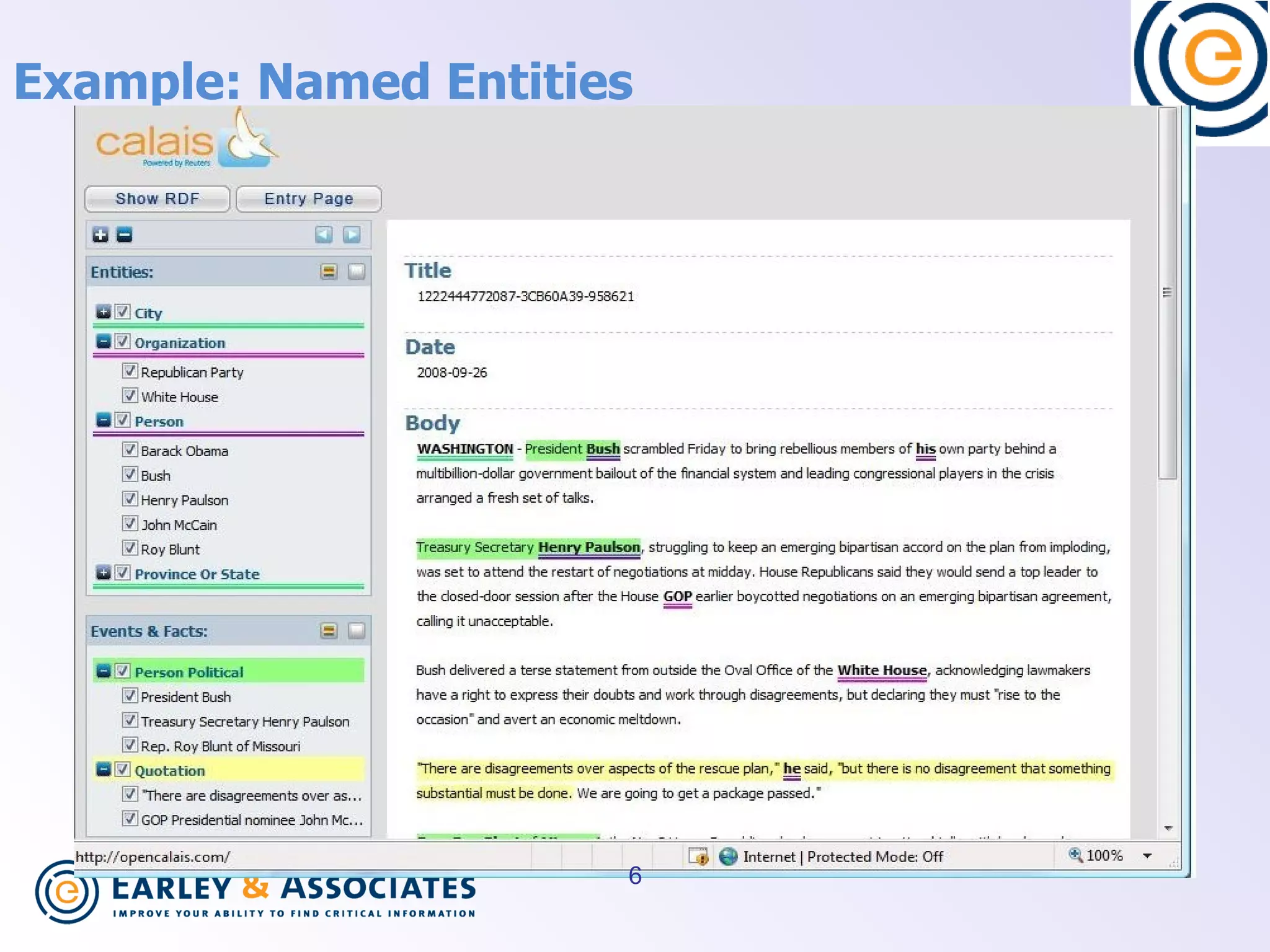Uncheck the Barack Obama checkbox
Image resolution: width=1270 pixels, height=952 pixels.
click(130, 449)
